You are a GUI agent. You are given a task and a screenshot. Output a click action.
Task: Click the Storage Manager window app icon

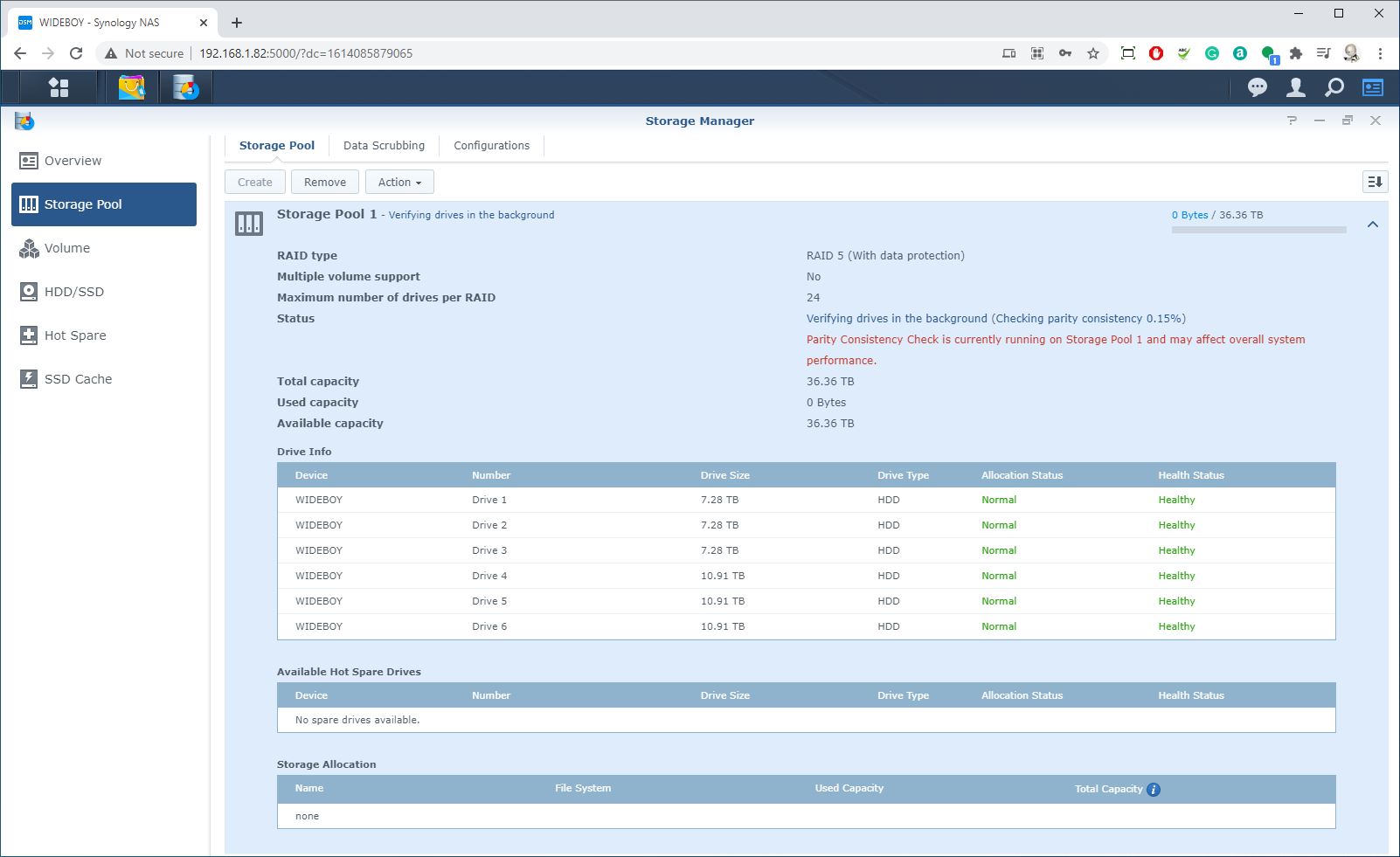24,121
